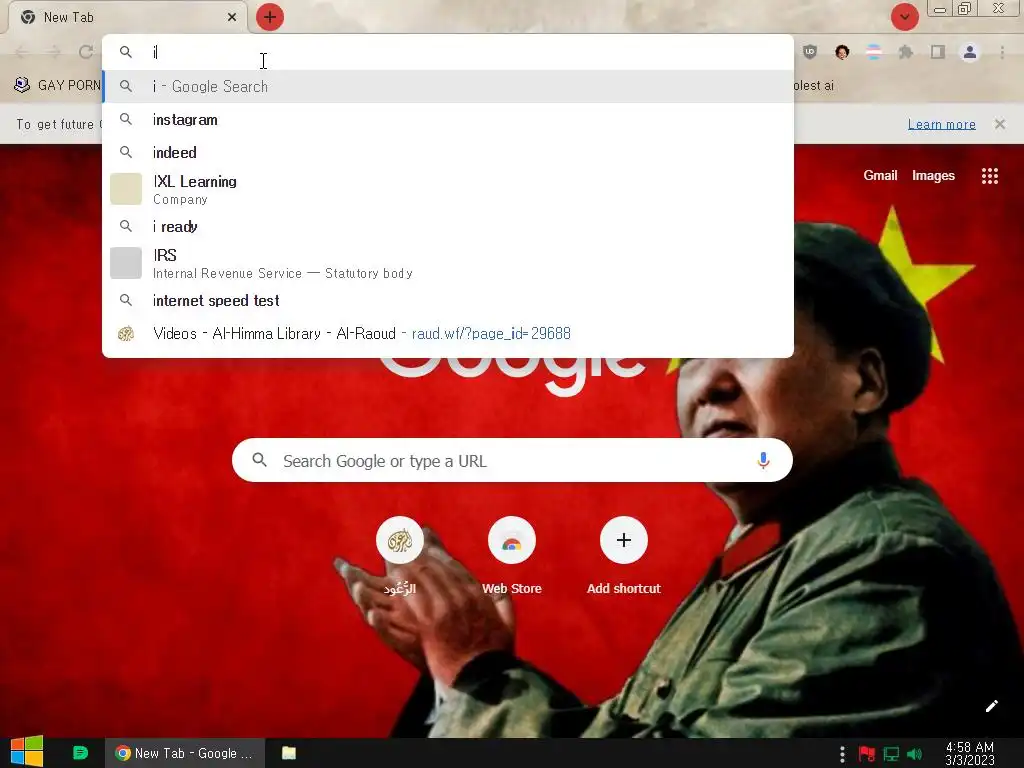
Task: Select the New Tab browser tab
Action: pos(127,17)
